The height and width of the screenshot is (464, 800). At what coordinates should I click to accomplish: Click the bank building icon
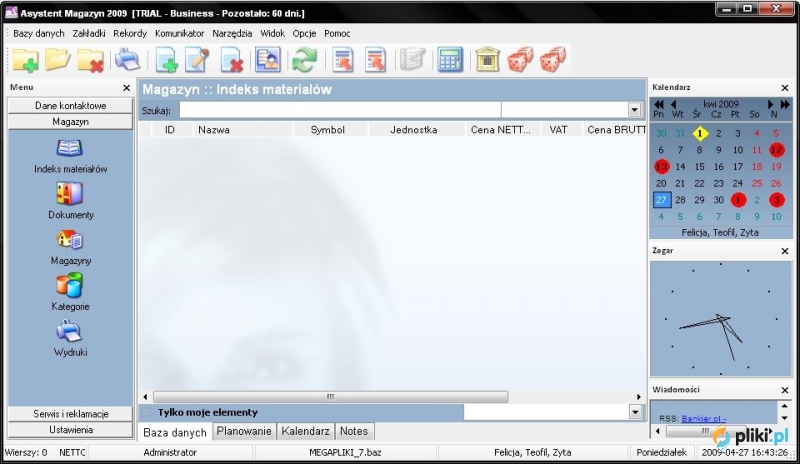click(x=487, y=60)
